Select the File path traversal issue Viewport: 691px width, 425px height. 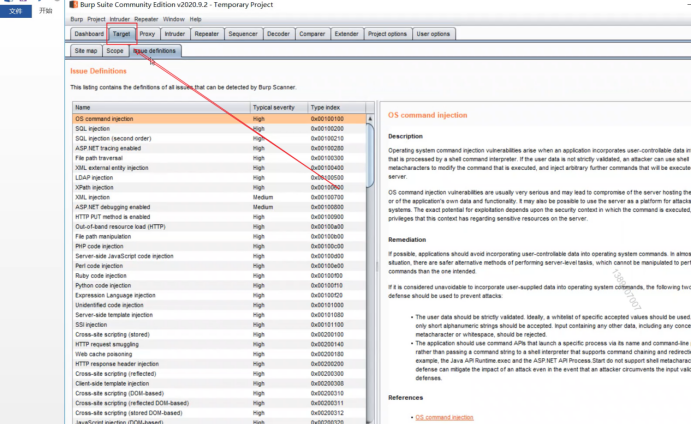(219, 158)
